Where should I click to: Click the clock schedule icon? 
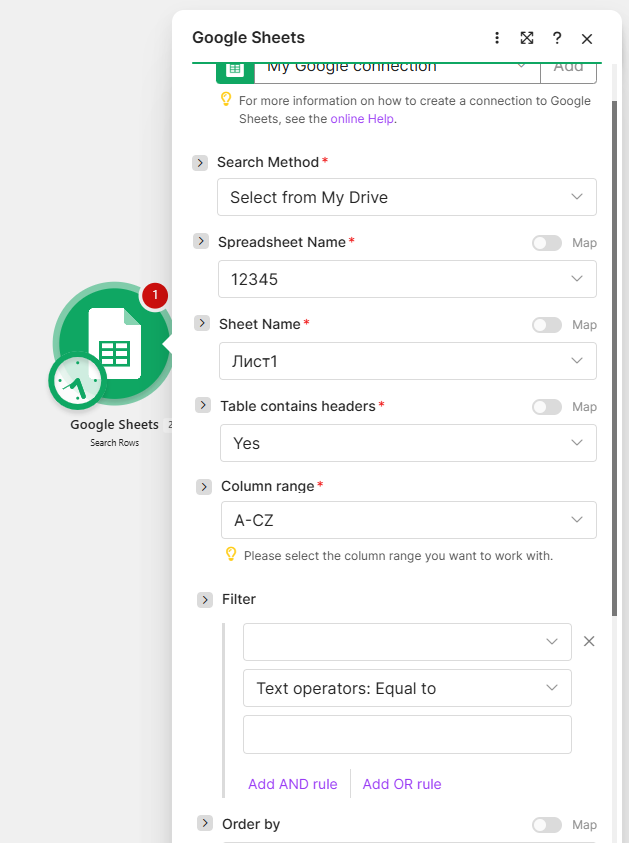pos(77,381)
